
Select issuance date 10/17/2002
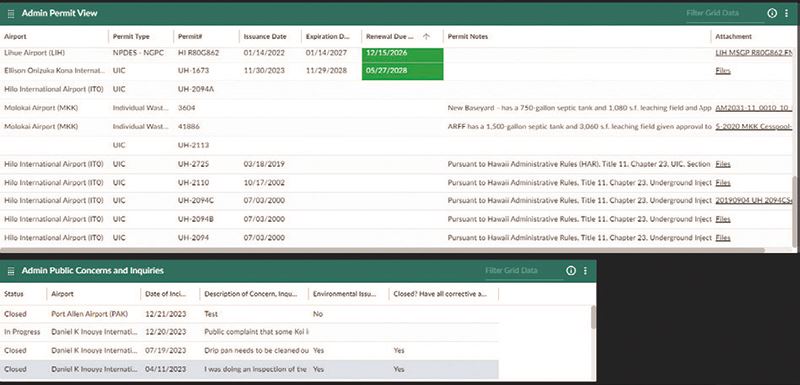click(264, 183)
